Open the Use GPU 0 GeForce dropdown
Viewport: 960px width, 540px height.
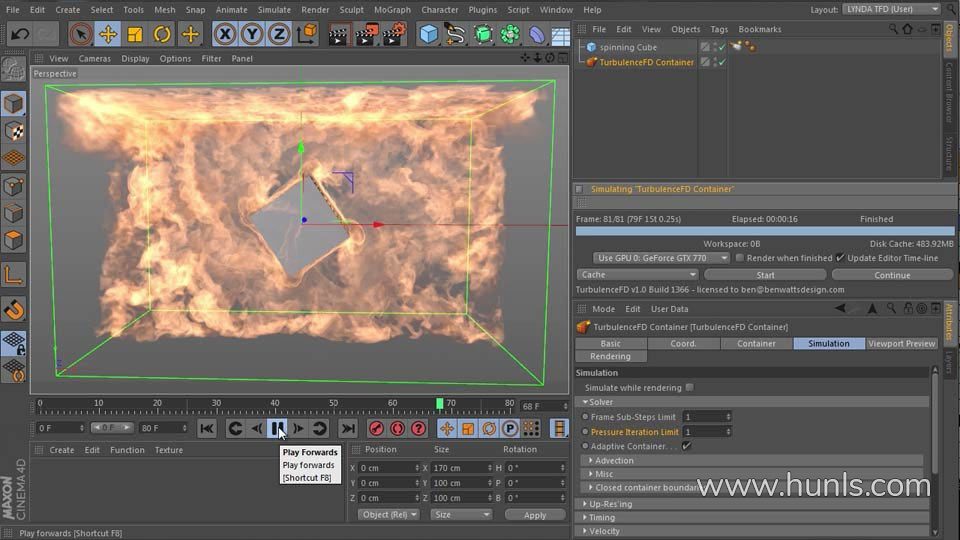tap(661, 258)
